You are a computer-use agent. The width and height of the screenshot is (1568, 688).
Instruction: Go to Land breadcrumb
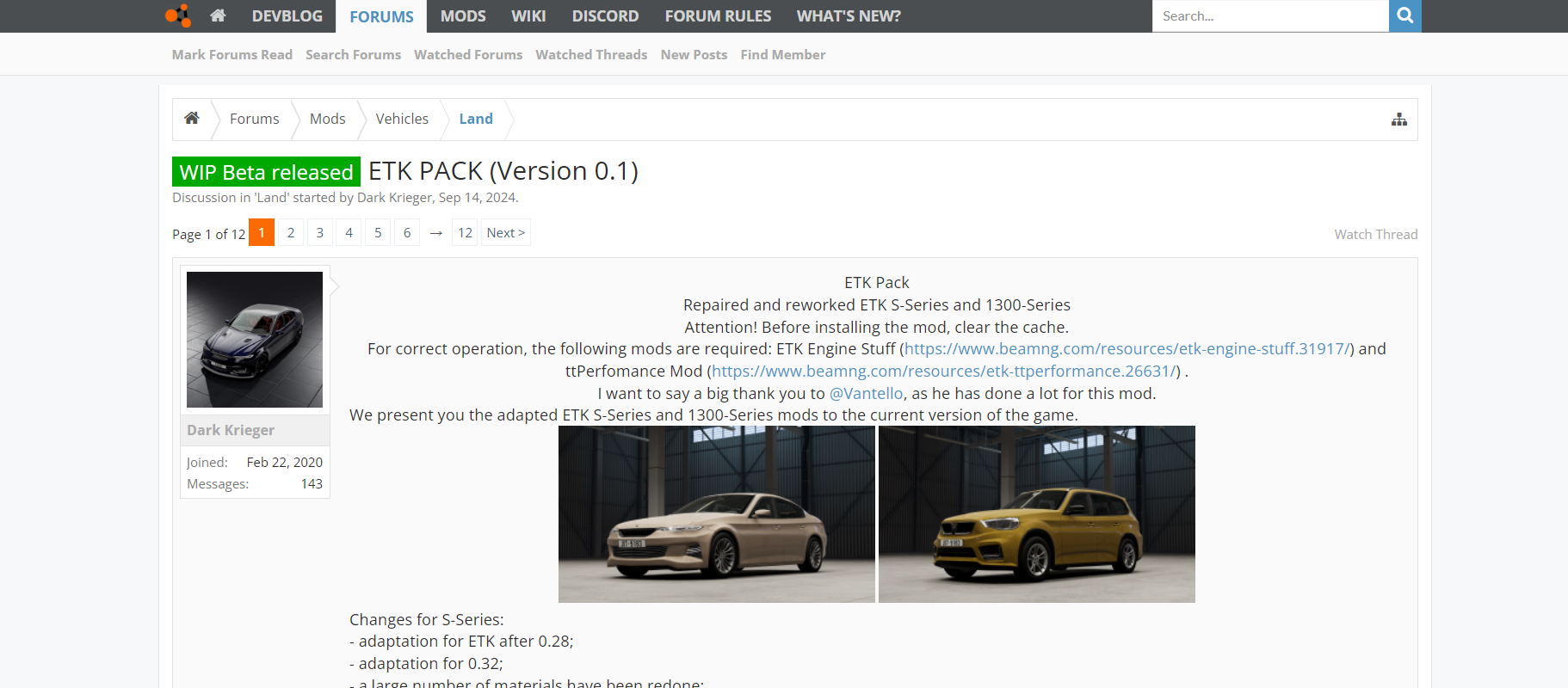click(476, 119)
